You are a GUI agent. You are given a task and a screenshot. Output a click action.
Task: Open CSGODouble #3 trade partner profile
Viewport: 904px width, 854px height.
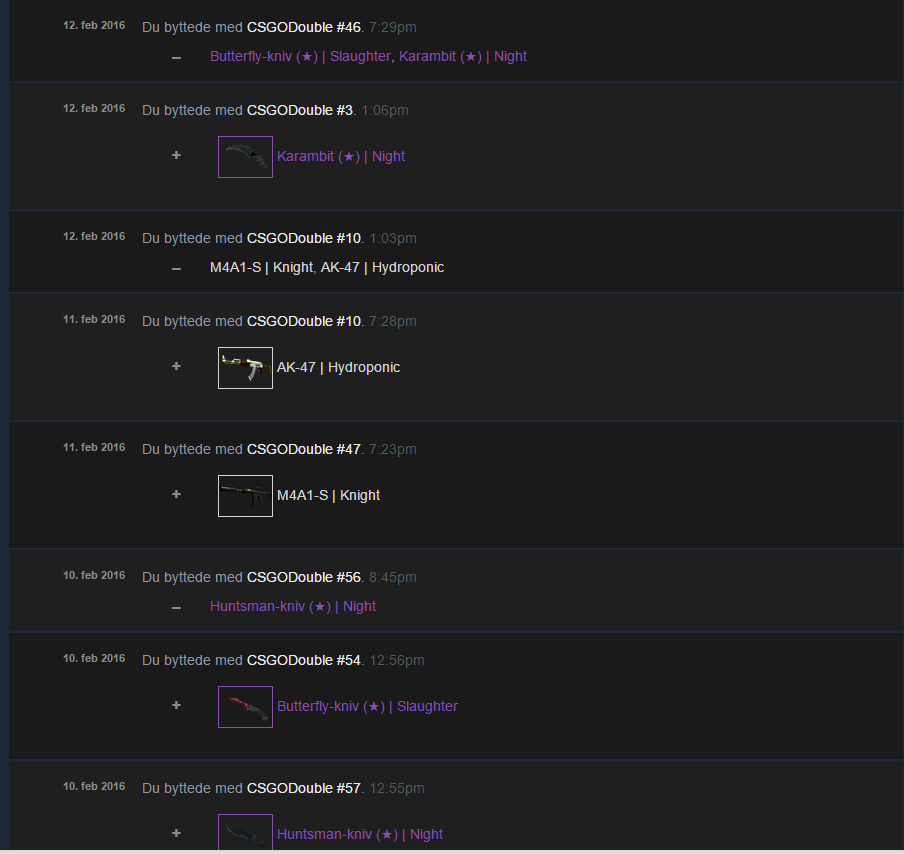pos(299,110)
